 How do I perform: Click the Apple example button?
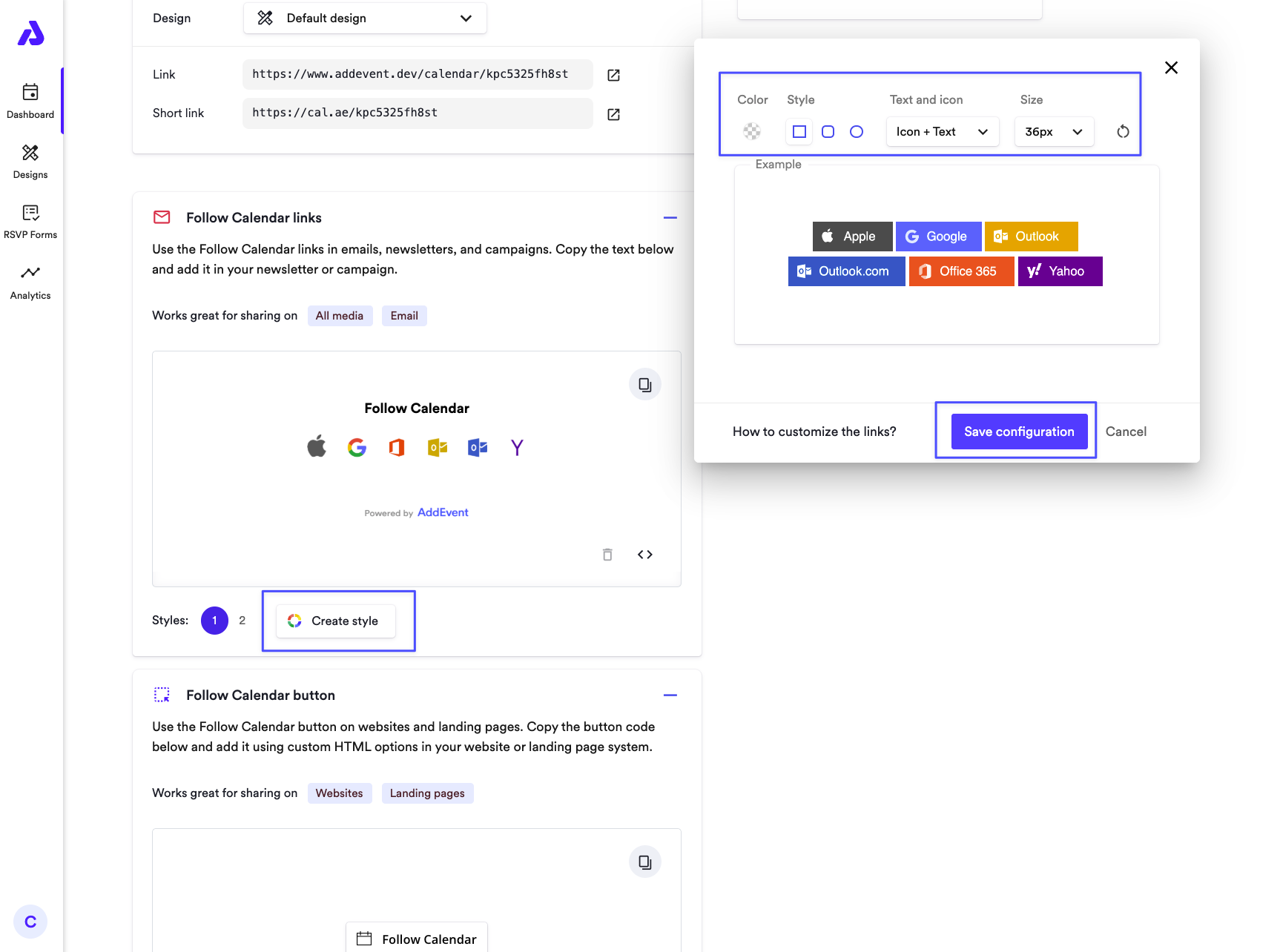[852, 237]
